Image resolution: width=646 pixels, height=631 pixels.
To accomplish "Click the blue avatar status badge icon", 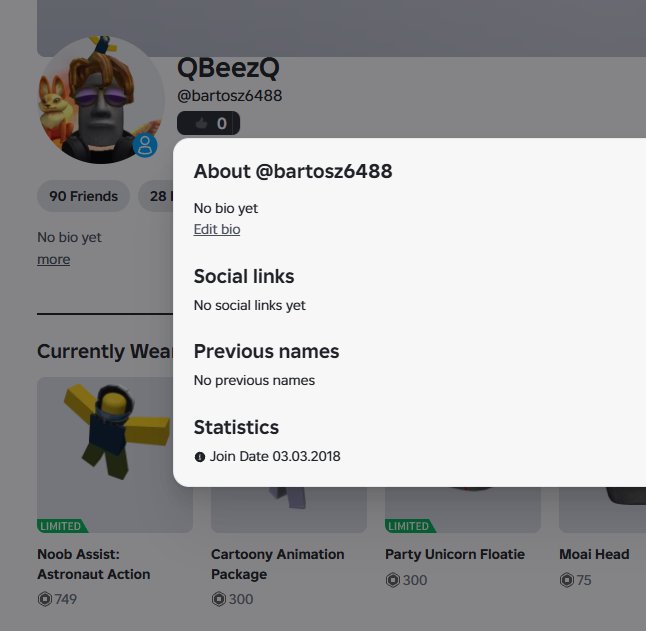I will click(145, 145).
